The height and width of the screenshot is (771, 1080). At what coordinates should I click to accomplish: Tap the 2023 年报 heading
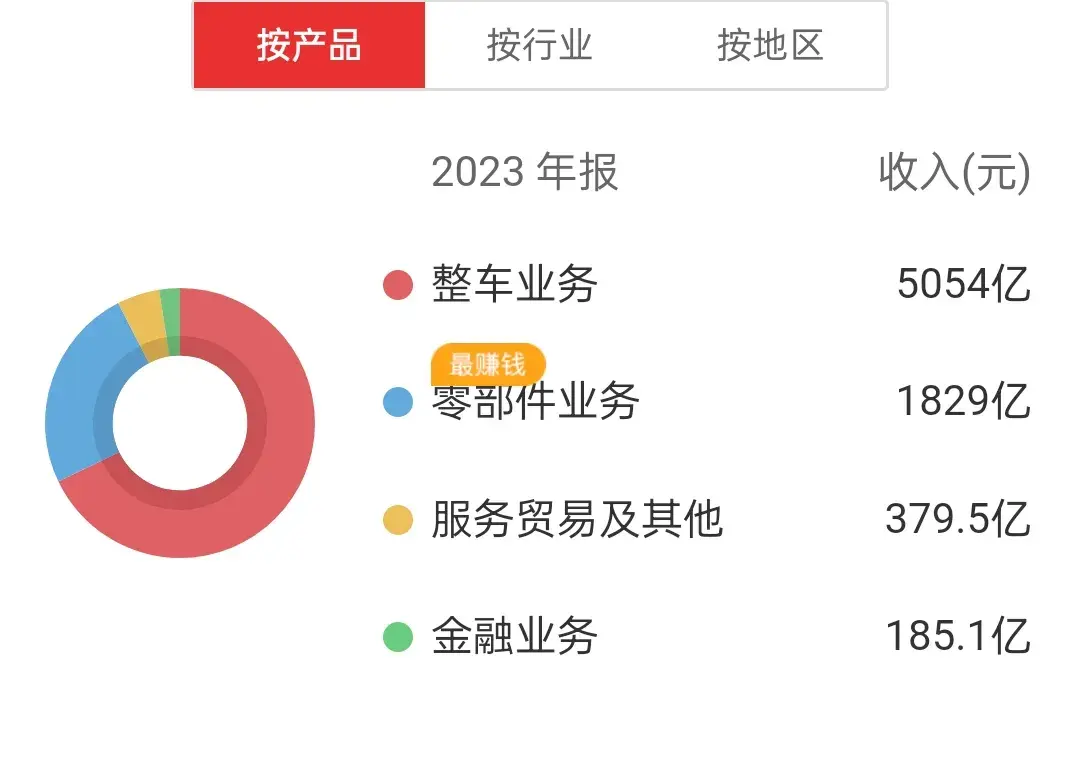[x=525, y=173]
